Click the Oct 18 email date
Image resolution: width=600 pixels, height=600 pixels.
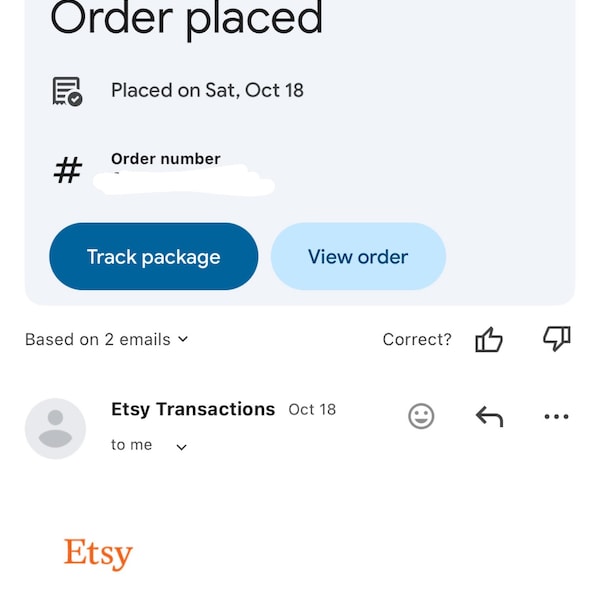tap(312, 410)
